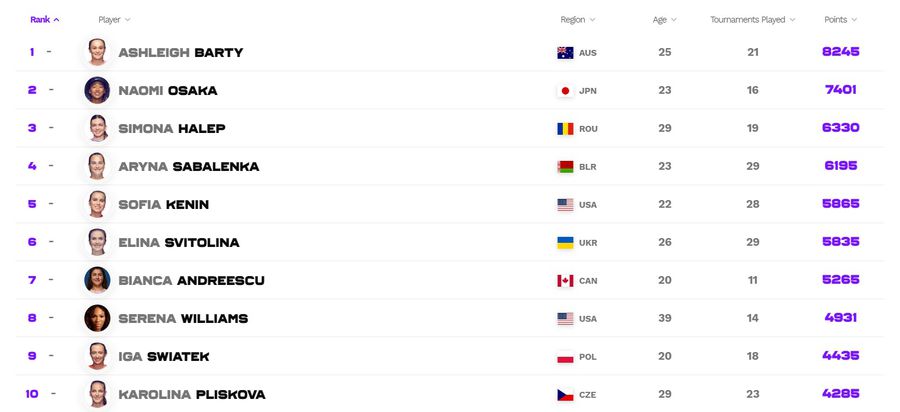Click the Belarus flag icon

(565, 166)
